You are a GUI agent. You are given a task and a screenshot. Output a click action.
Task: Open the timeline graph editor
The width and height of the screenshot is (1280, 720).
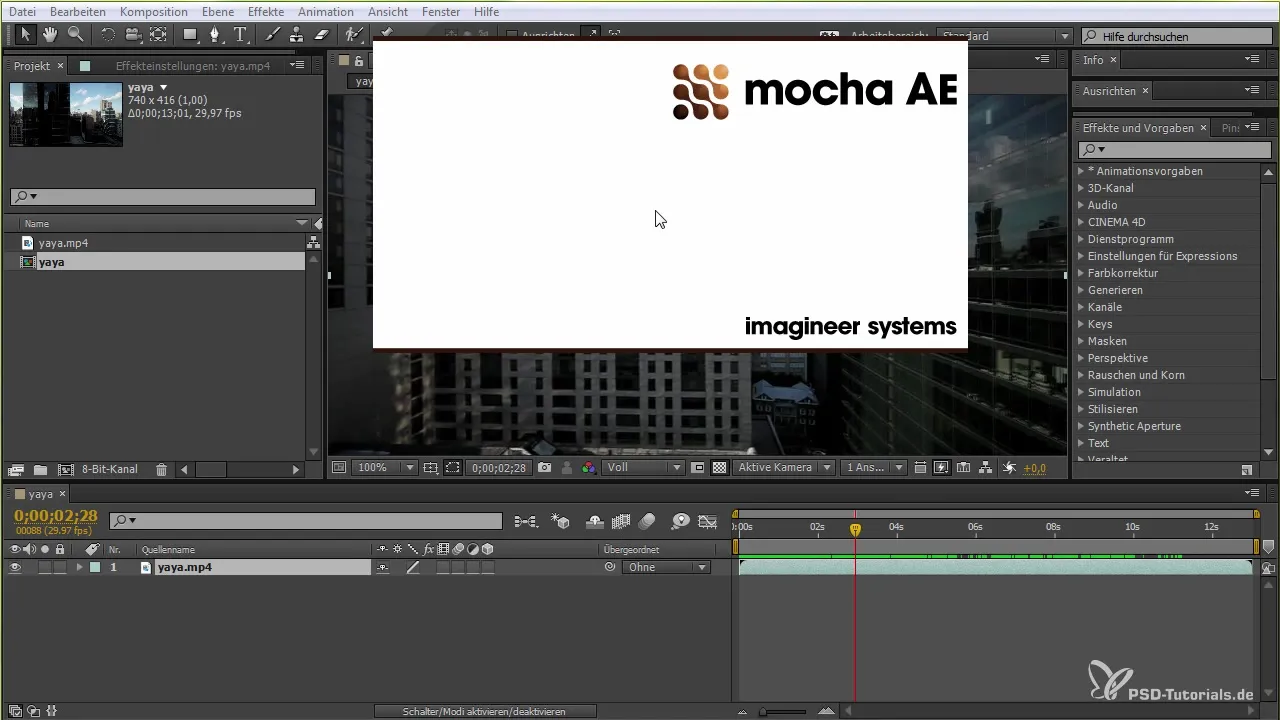pyautogui.click(x=708, y=521)
